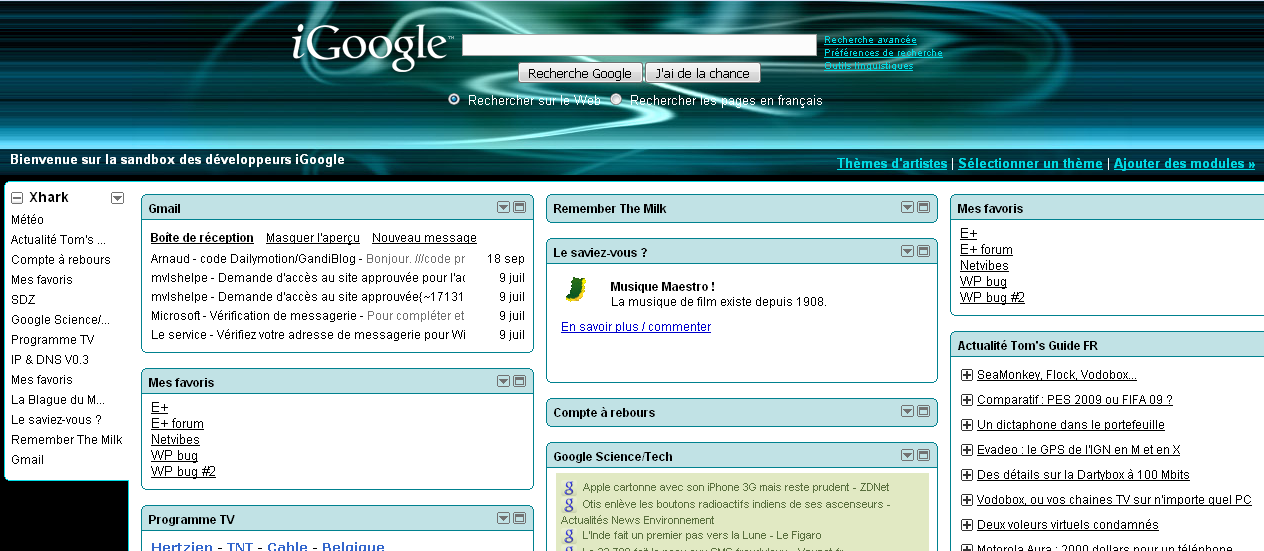Open WP bug #2 link in right Mes favoris

(x=992, y=298)
